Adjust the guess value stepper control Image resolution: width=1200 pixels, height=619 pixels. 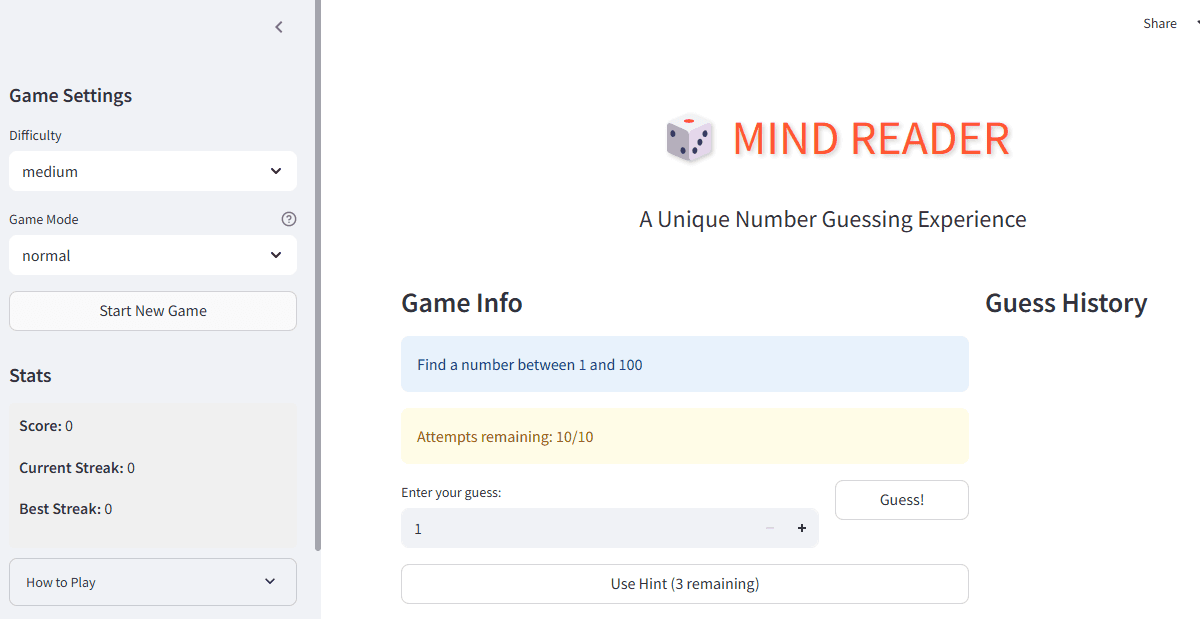click(x=785, y=528)
